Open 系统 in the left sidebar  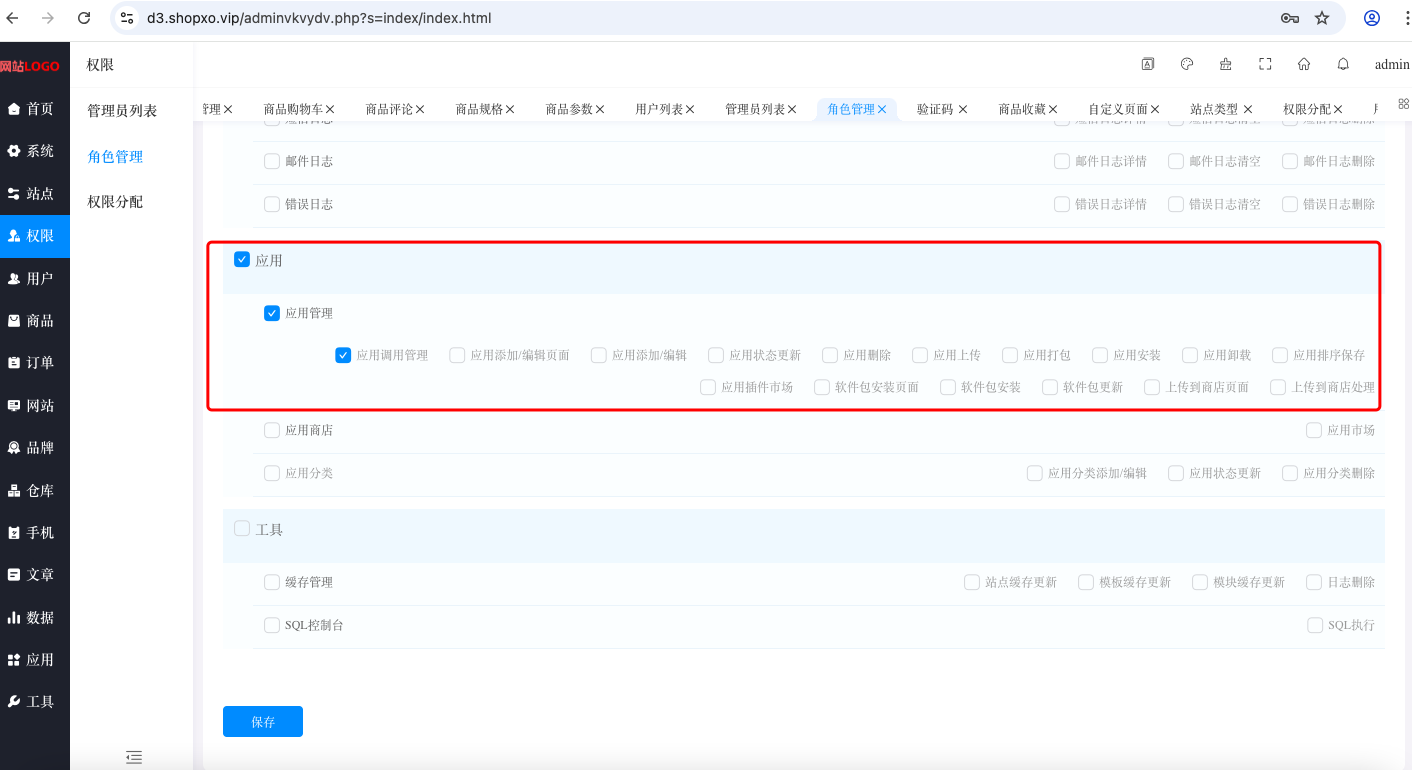(x=35, y=151)
